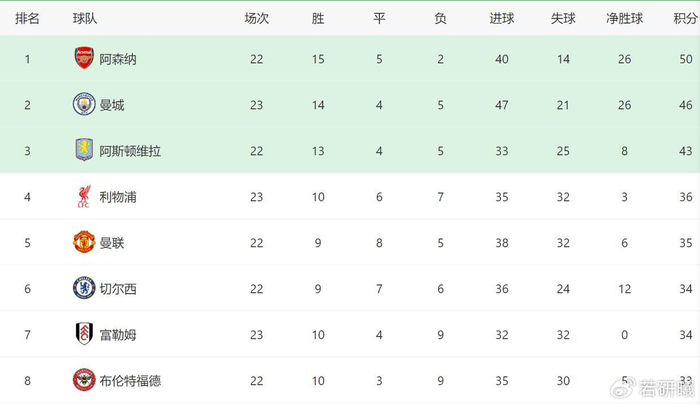The width and height of the screenshot is (700, 405).
Task: Click the Brentford club crest
Action: (84, 380)
